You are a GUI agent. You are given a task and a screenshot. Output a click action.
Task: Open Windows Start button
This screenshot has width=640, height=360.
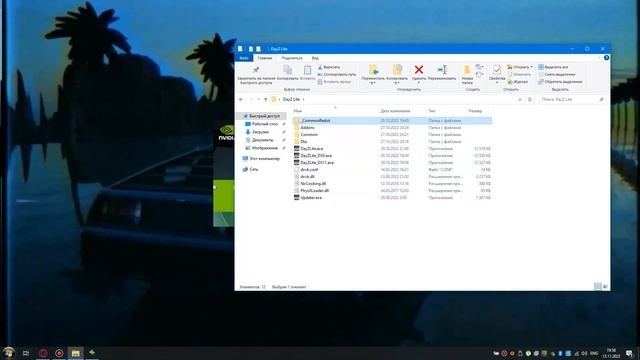[9, 352]
